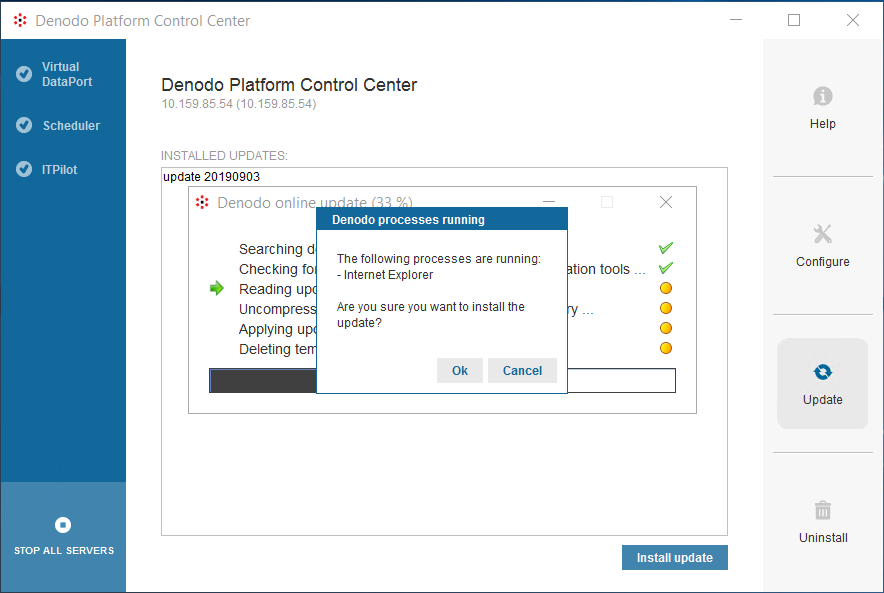
Task: Minimize the Denodo online update window
Action: click(549, 202)
